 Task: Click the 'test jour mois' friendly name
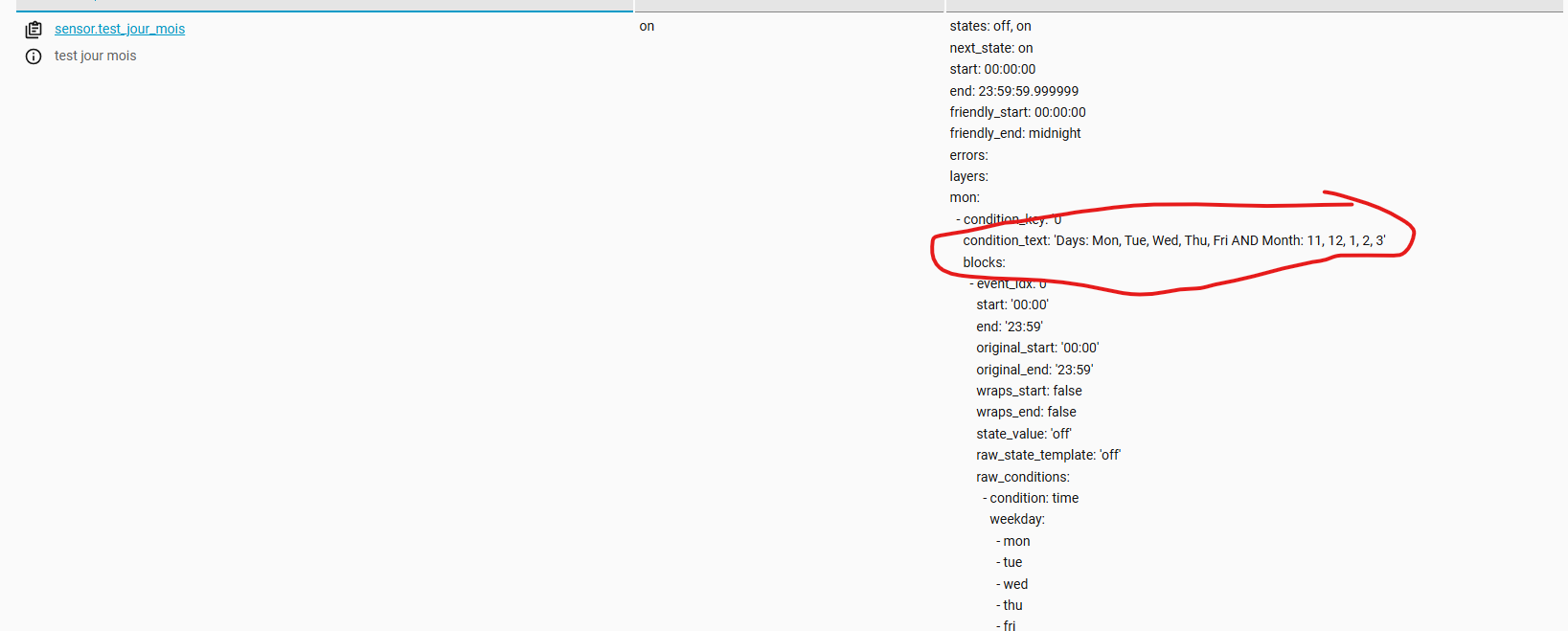[x=95, y=56]
